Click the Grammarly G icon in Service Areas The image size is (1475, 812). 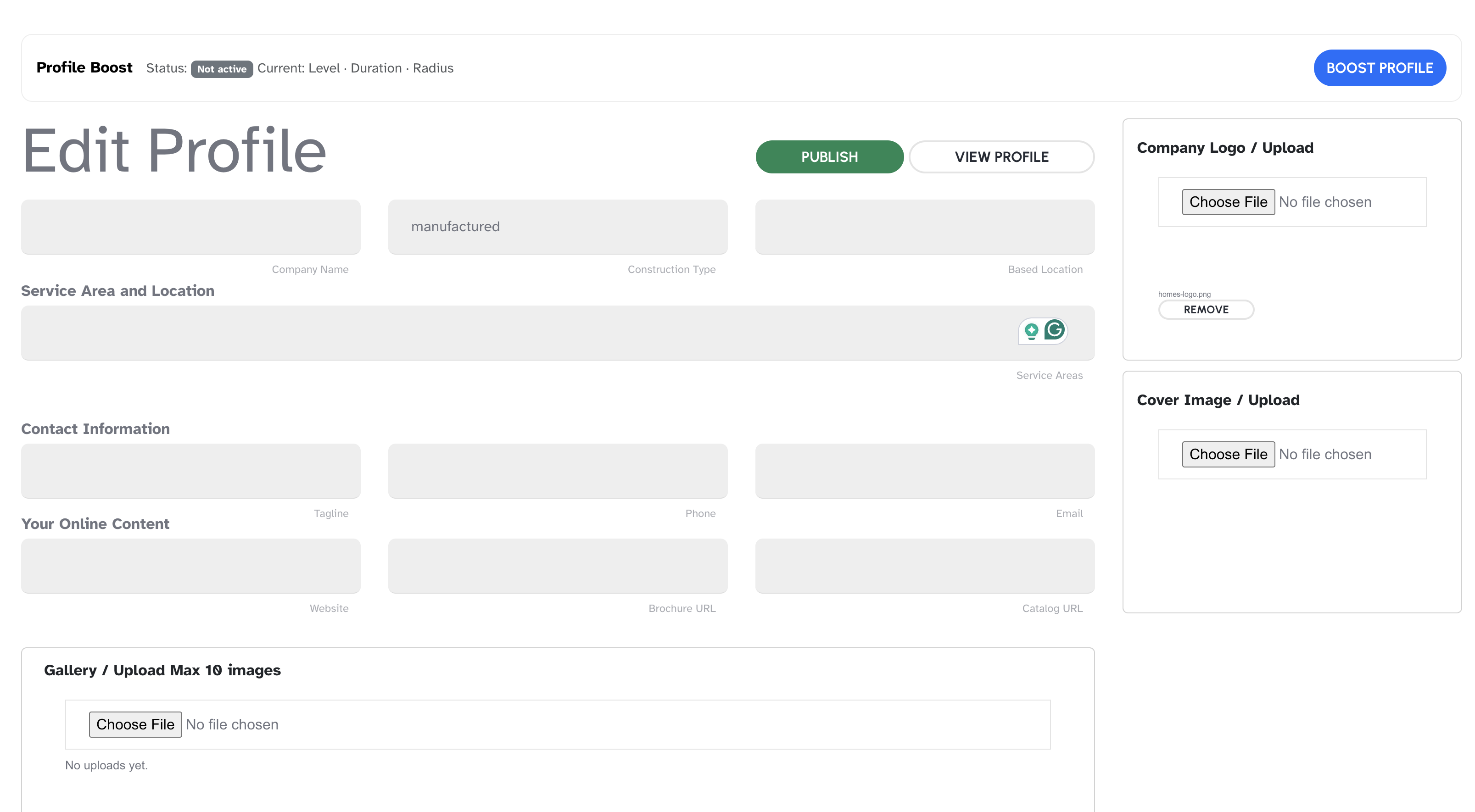1054,330
